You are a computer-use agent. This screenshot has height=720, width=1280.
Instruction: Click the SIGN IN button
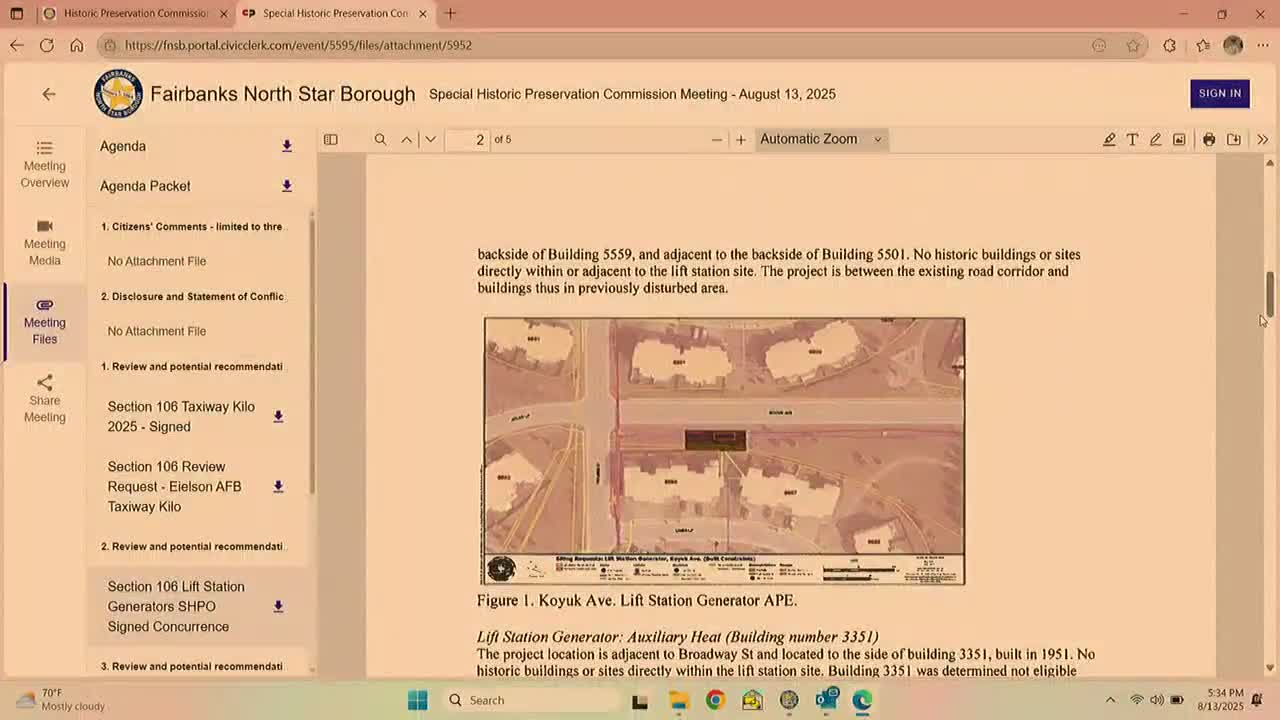[x=1219, y=93]
